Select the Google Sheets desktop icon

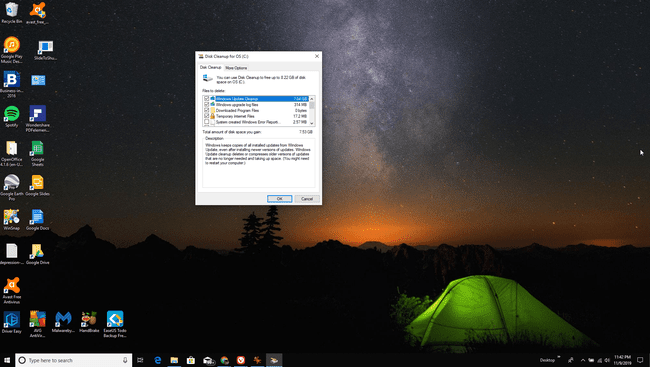click(37, 153)
